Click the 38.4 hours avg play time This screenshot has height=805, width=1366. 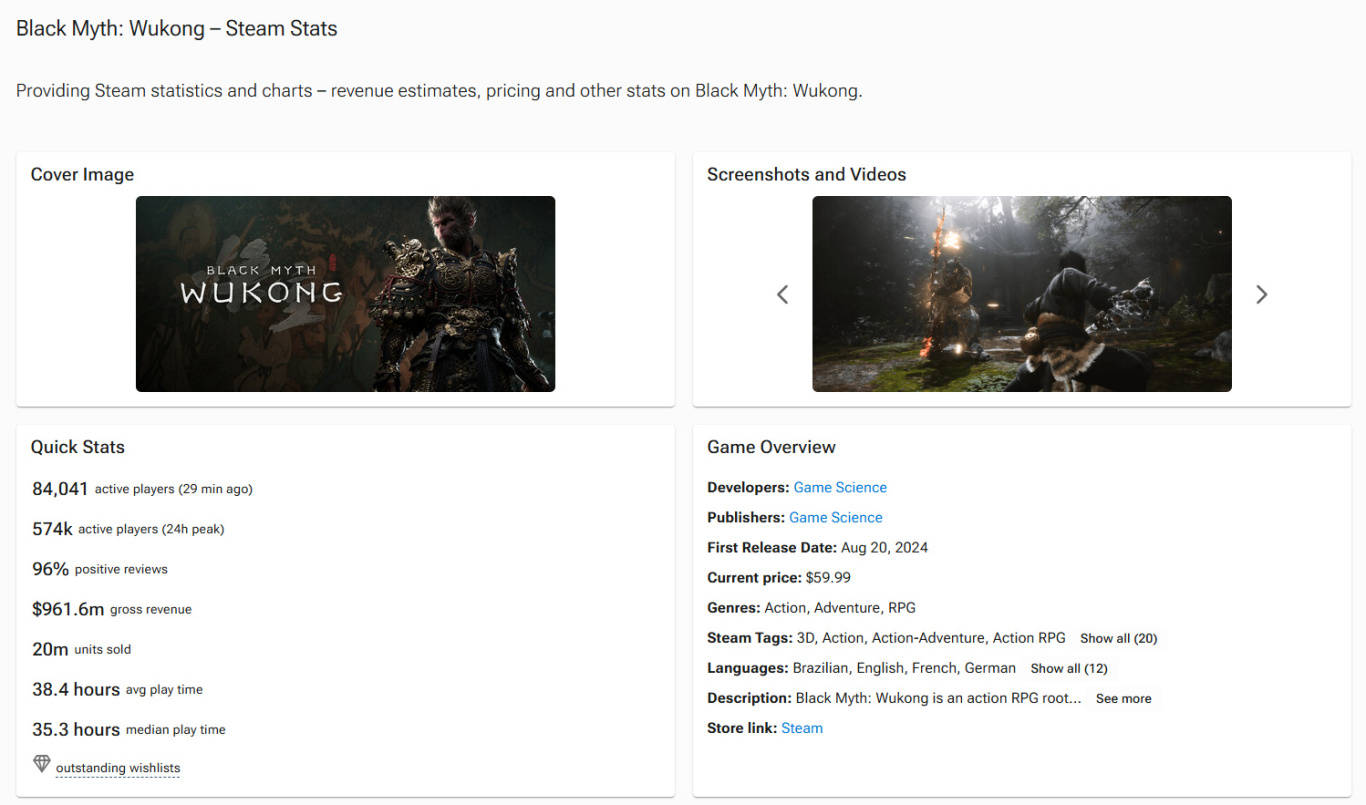pyautogui.click(x=118, y=689)
